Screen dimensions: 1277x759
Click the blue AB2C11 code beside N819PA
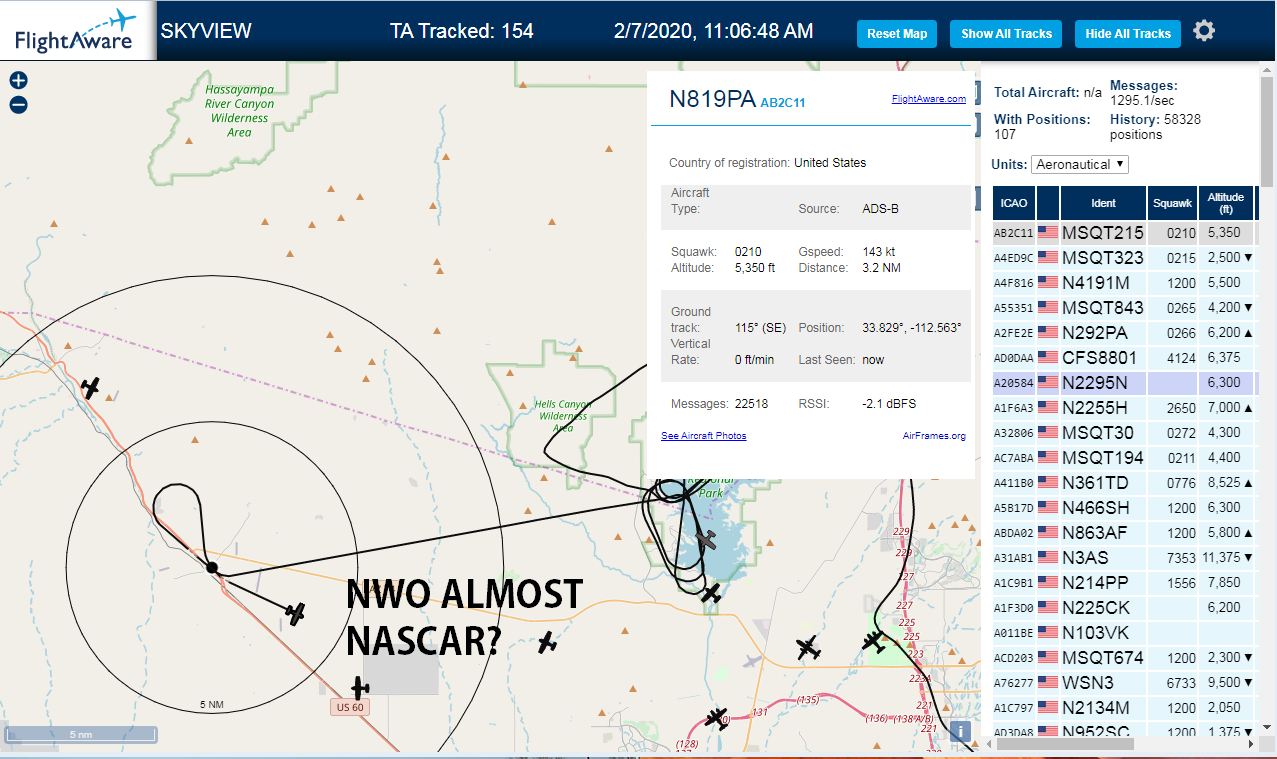[x=783, y=103]
